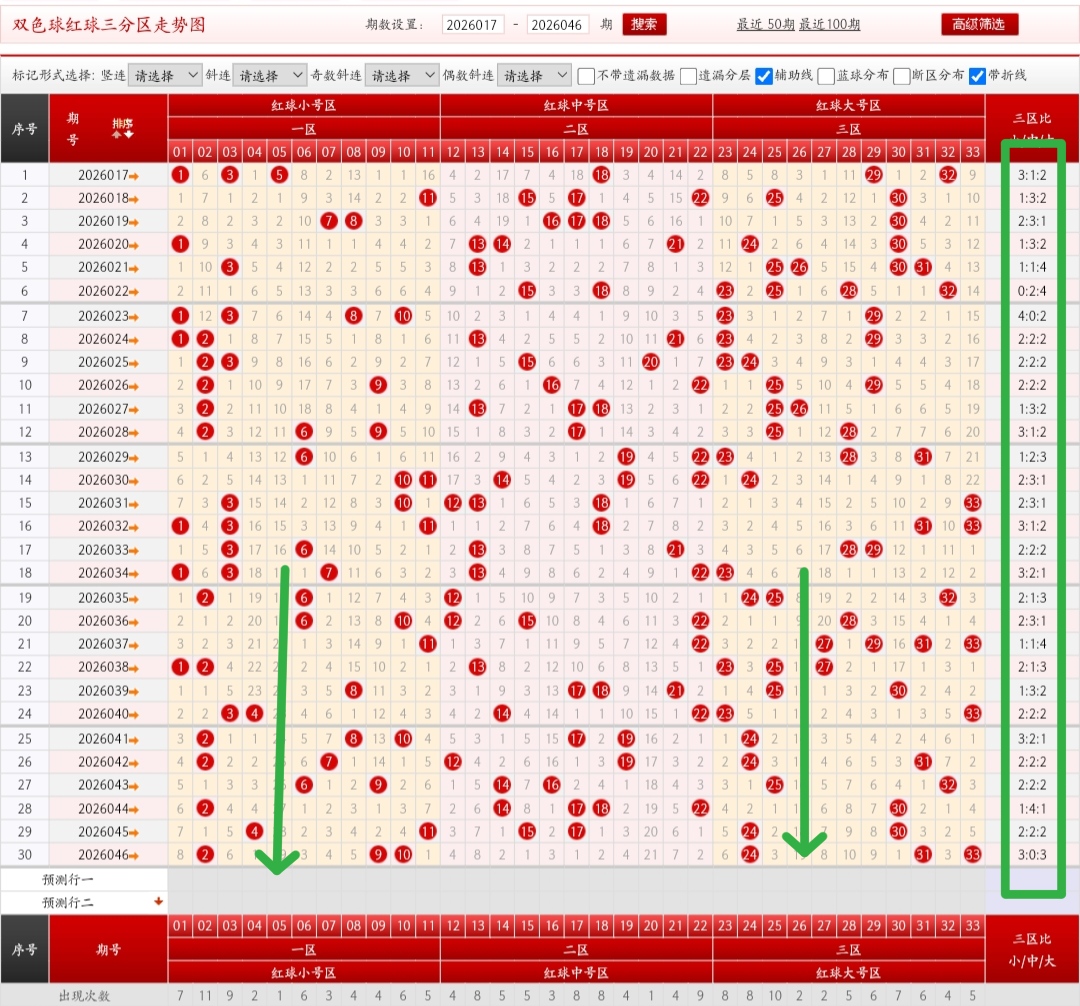
Task: Click red ball 22 in row 2026018
Action: (700, 198)
